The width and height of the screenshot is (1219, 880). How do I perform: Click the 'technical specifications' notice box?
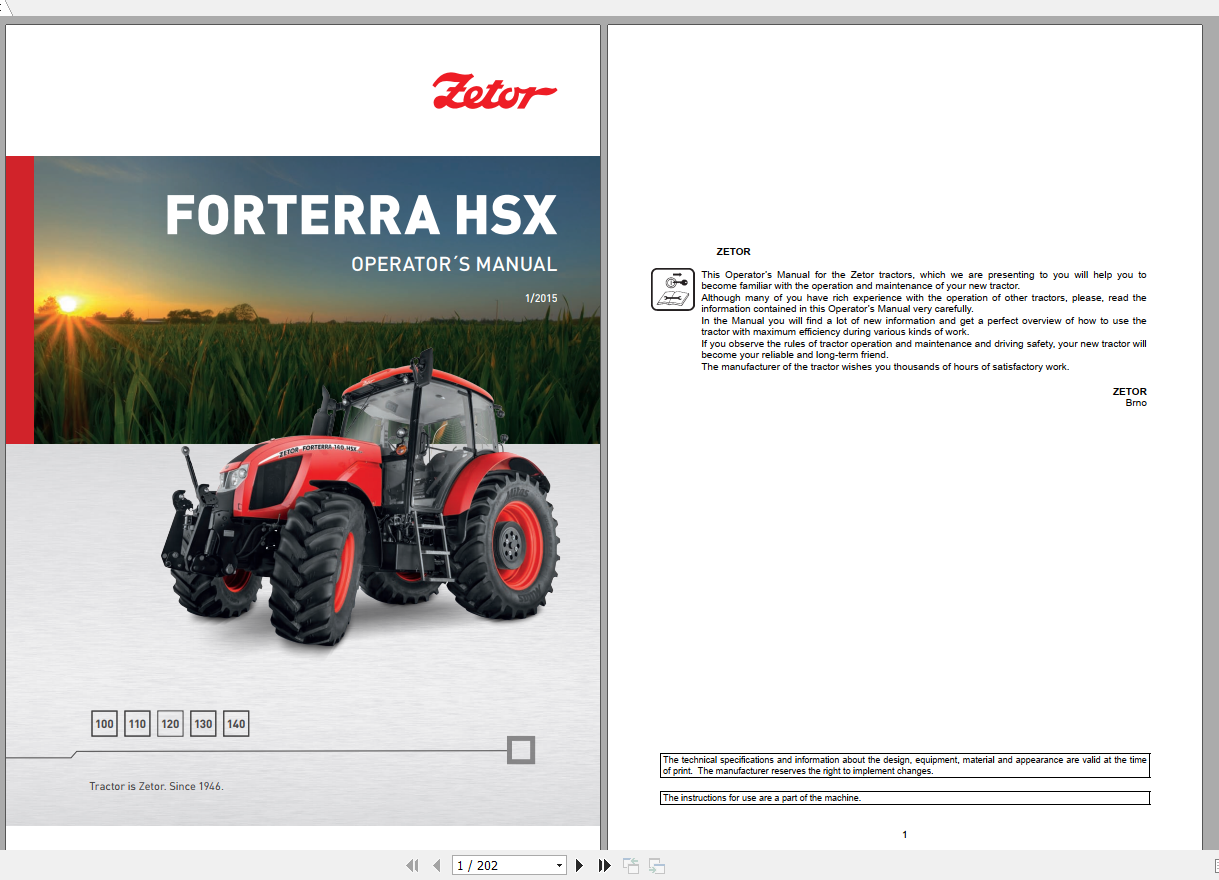905,766
